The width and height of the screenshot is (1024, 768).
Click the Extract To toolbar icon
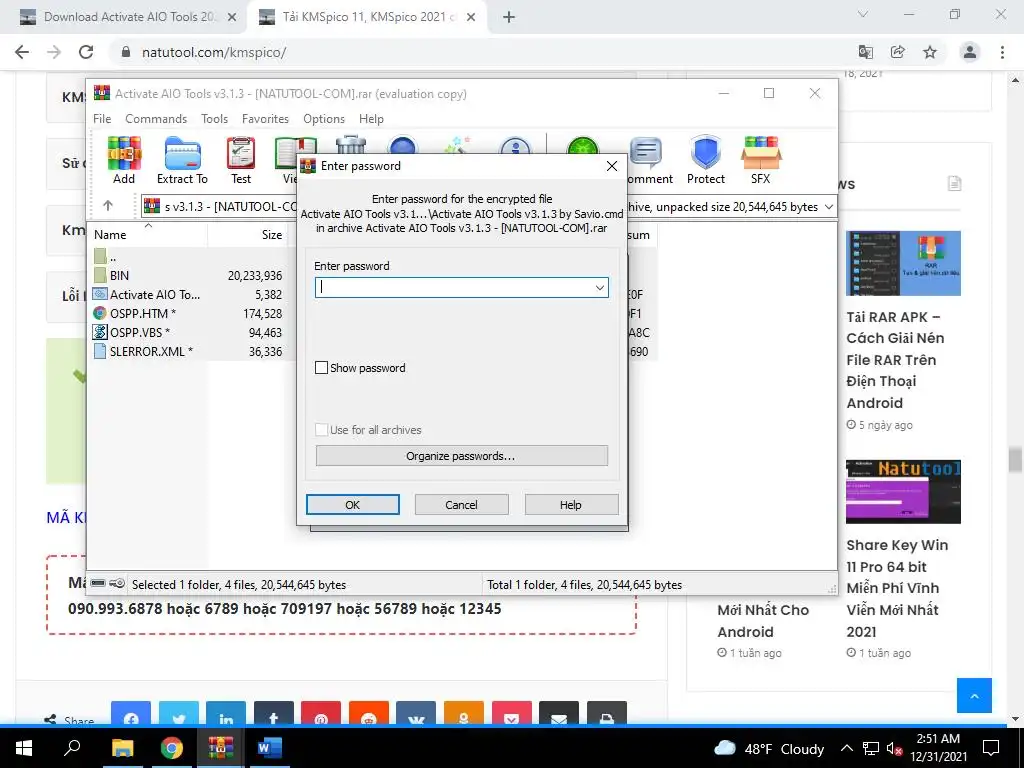[x=182, y=161]
